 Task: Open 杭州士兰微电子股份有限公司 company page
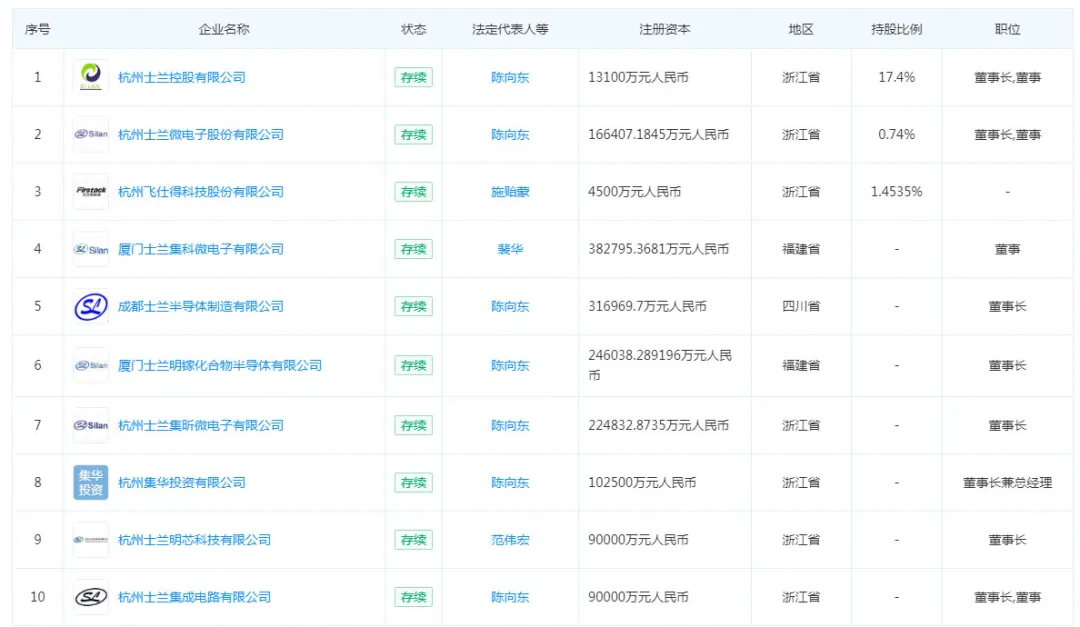click(x=200, y=134)
